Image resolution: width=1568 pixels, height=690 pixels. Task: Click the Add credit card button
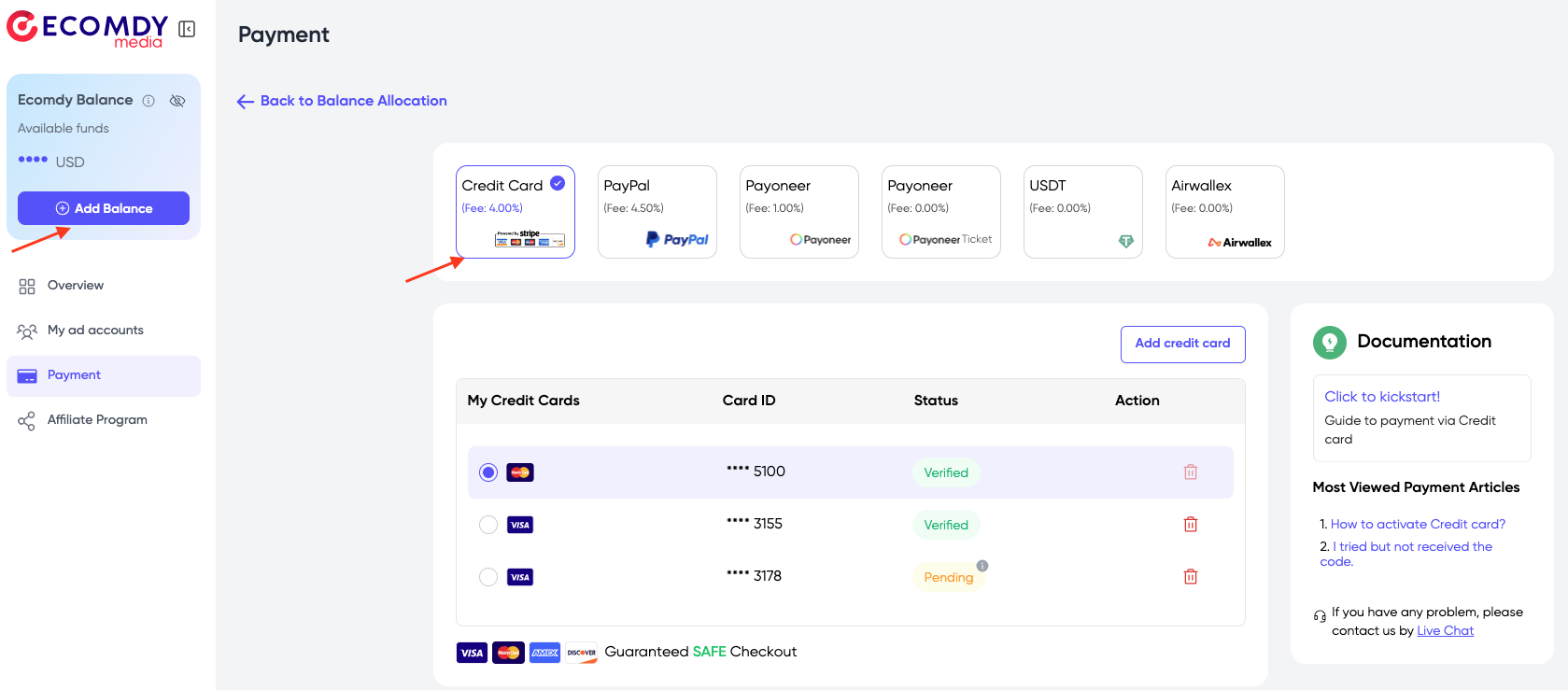[x=1183, y=344]
